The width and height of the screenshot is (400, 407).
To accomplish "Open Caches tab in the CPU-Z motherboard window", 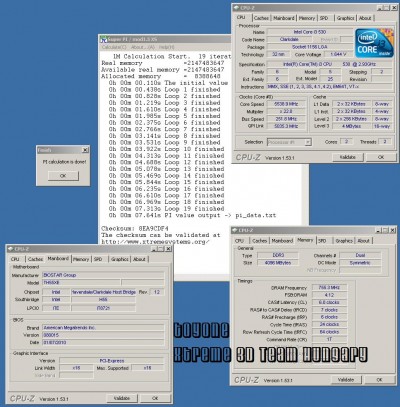I will point(35,259).
